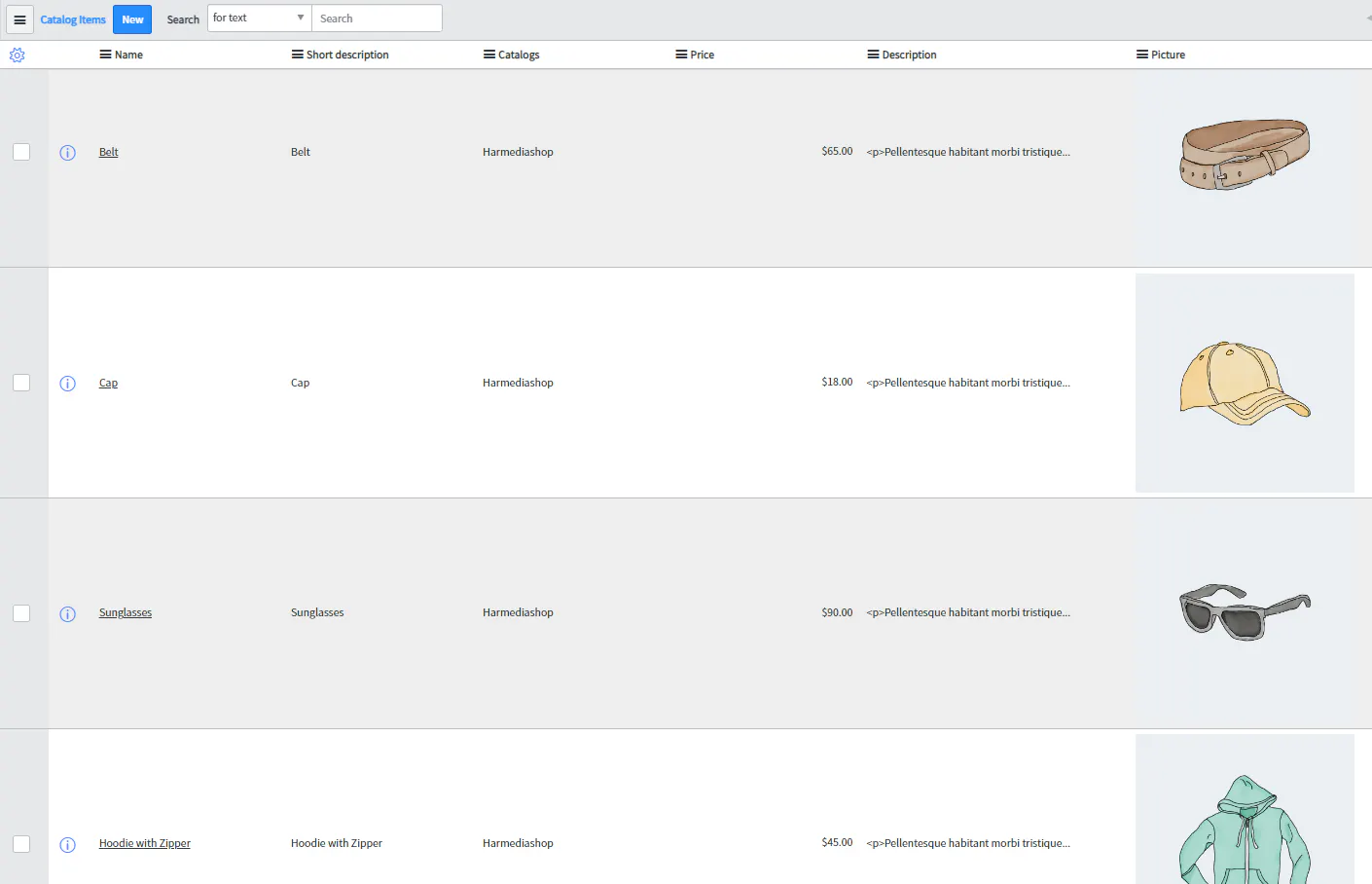
Task: Click Harmediashop in the Sunglasses row
Action: [518, 612]
